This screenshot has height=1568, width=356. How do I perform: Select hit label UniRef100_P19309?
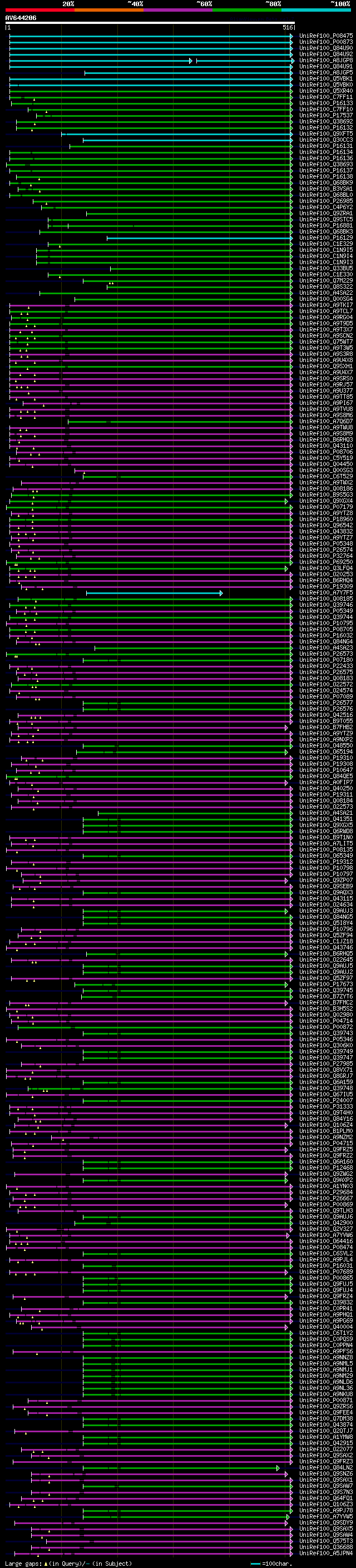point(325,587)
